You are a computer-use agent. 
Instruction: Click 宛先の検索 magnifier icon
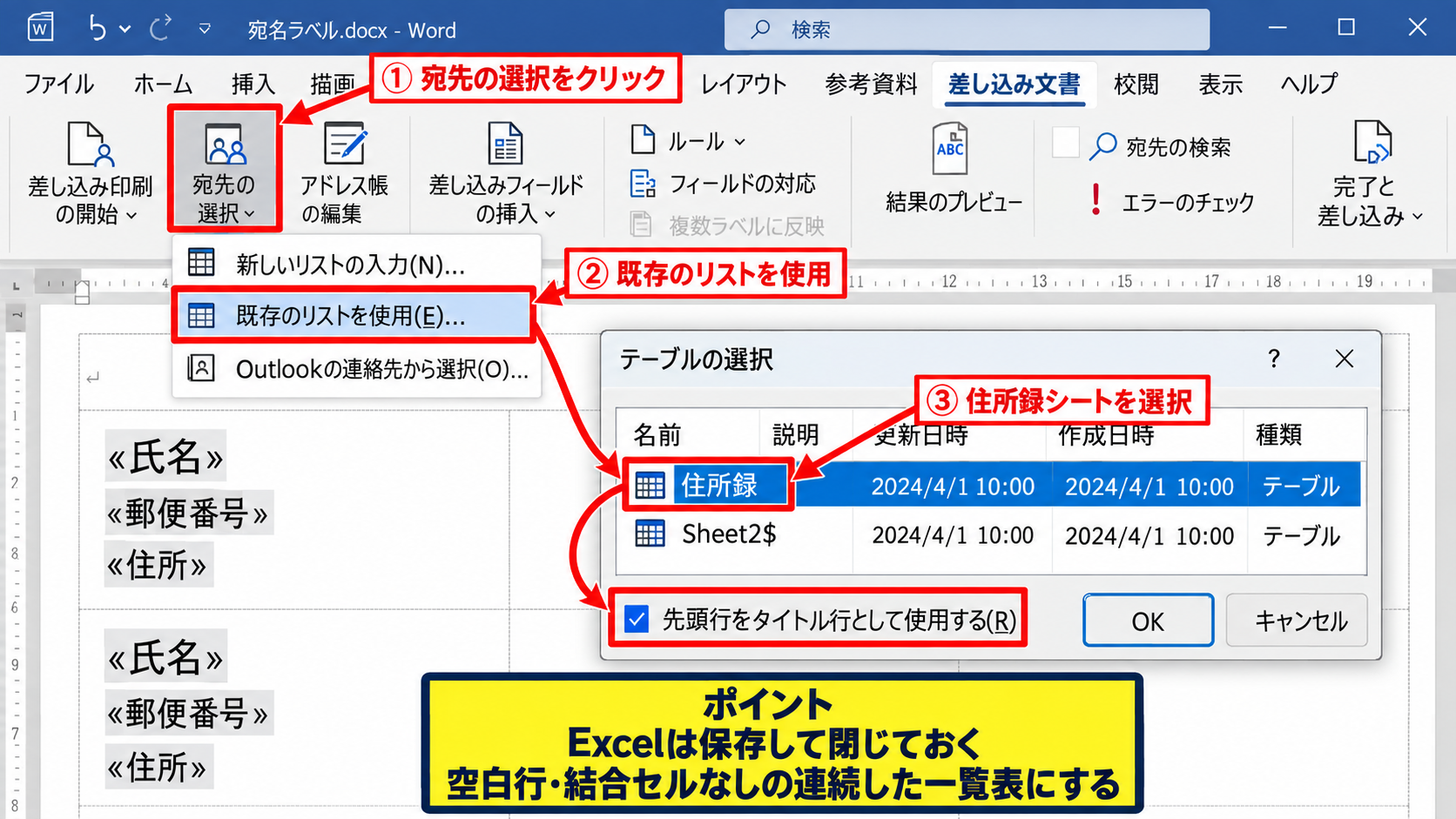pyautogui.click(x=1102, y=145)
